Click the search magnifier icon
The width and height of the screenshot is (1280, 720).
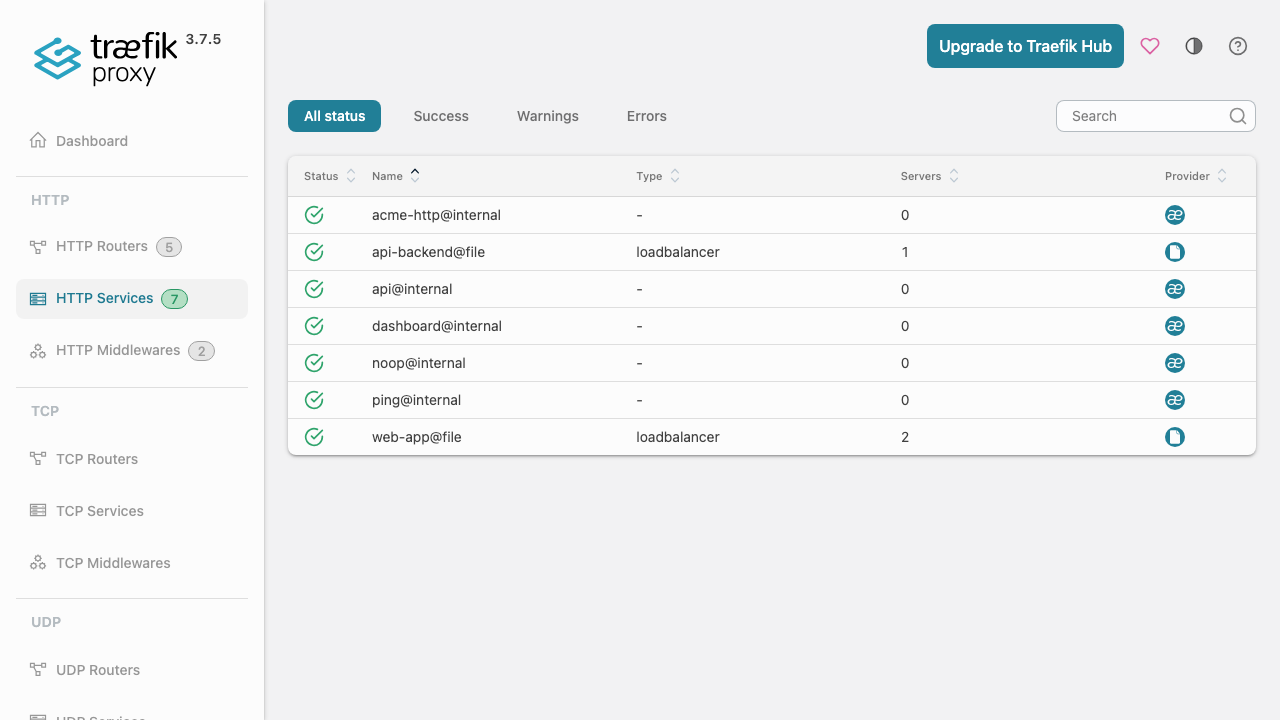click(x=1238, y=116)
